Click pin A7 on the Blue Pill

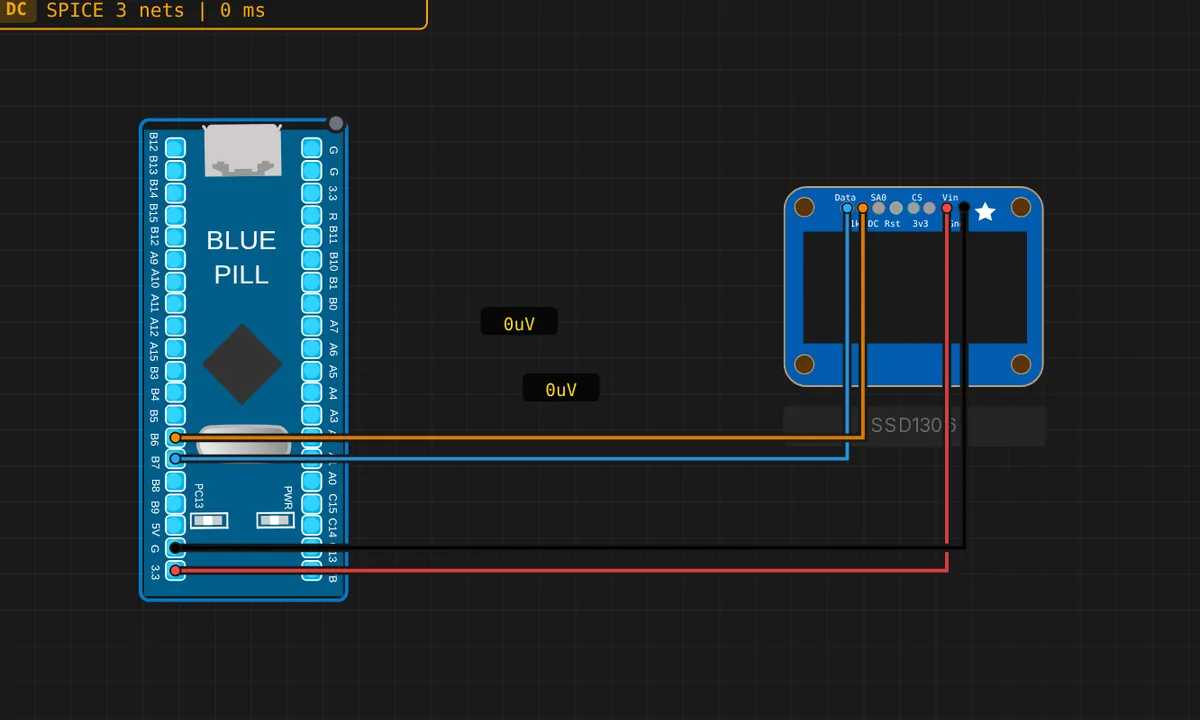pos(313,326)
